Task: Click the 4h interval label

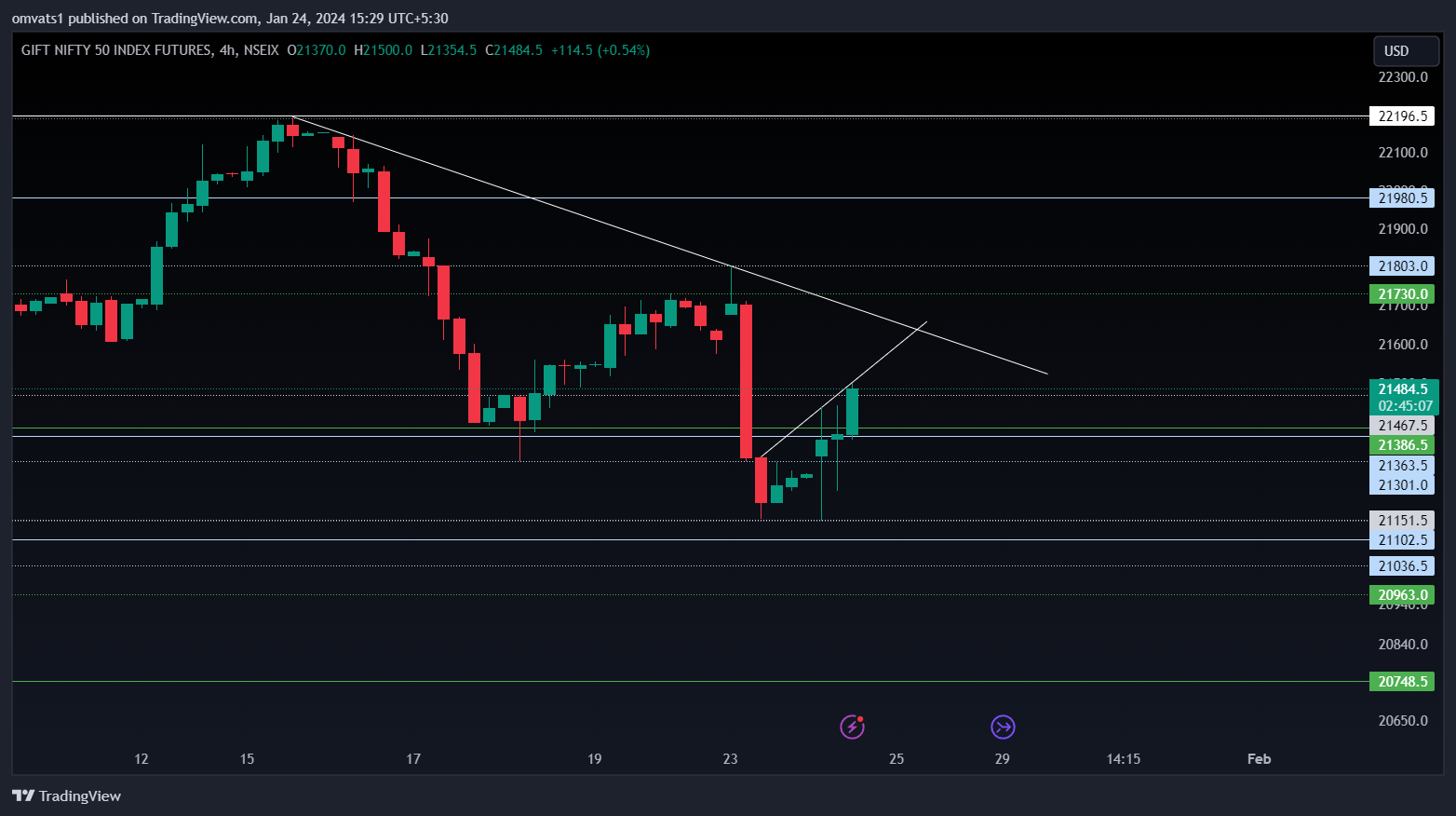Action: (227, 50)
